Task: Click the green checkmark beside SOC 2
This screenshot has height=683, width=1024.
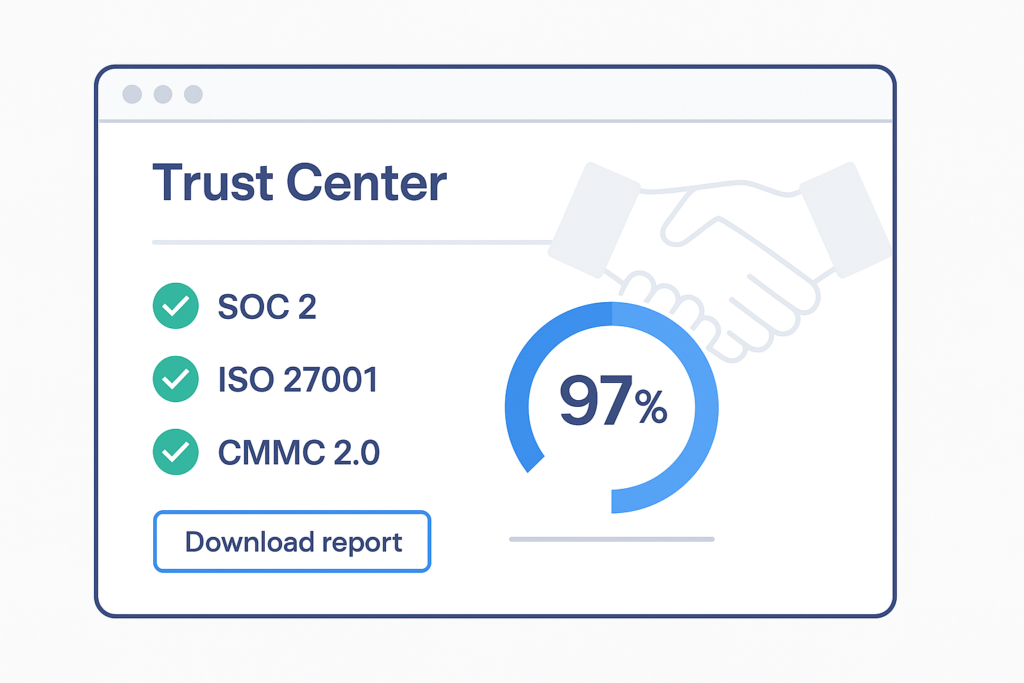Action: click(x=174, y=306)
